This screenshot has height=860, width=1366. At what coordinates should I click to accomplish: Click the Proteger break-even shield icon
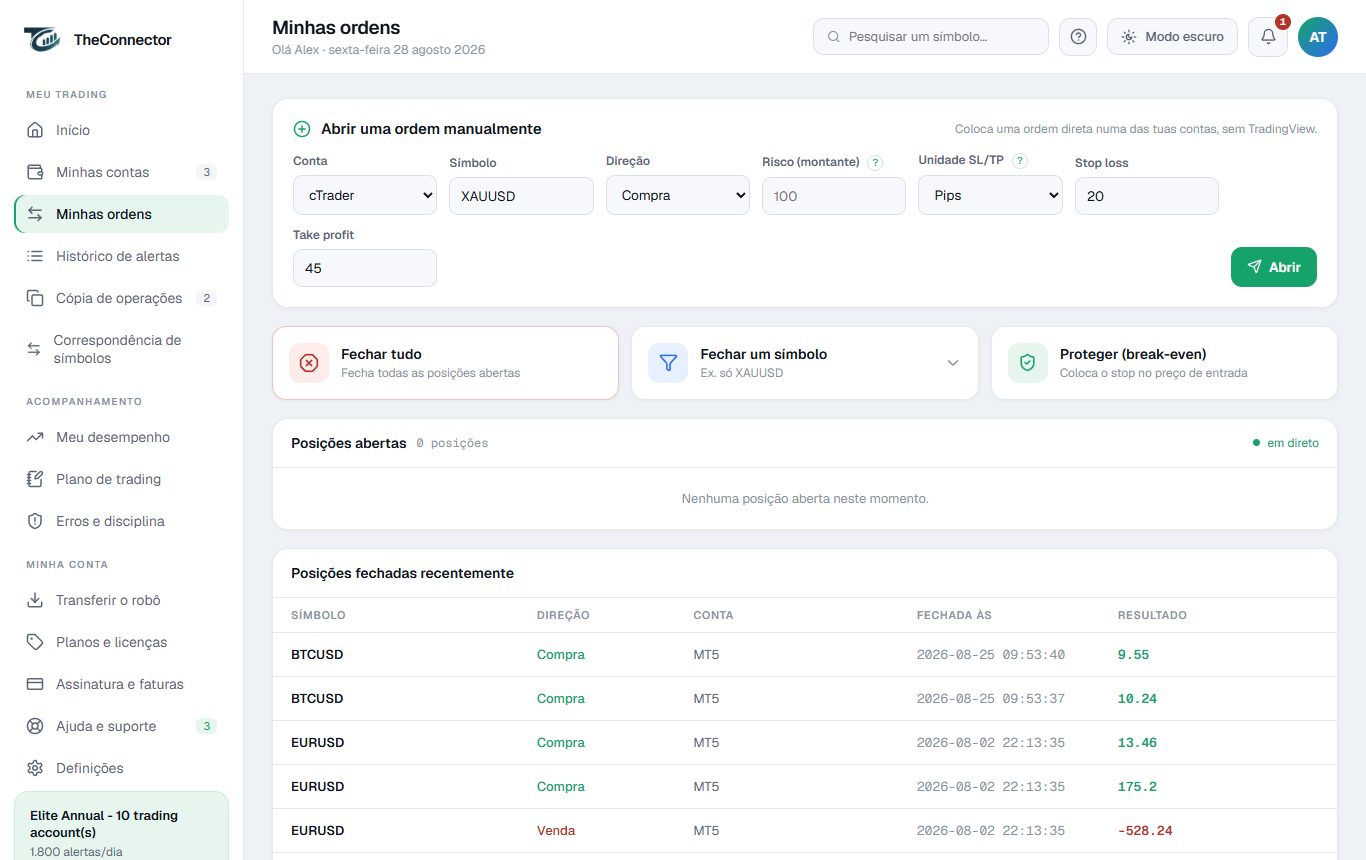pos(1027,363)
